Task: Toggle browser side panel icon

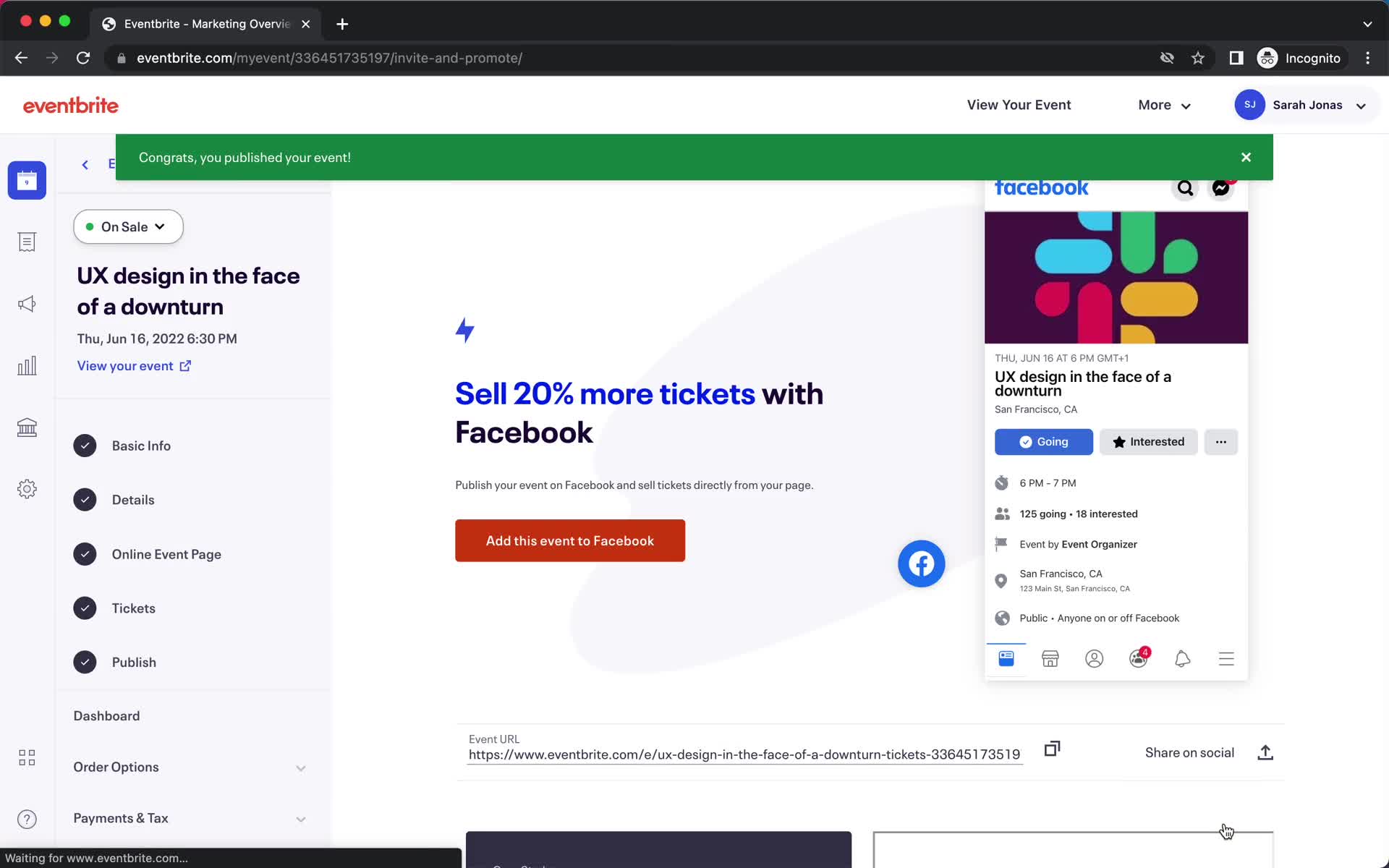Action: click(x=1236, y=58)
